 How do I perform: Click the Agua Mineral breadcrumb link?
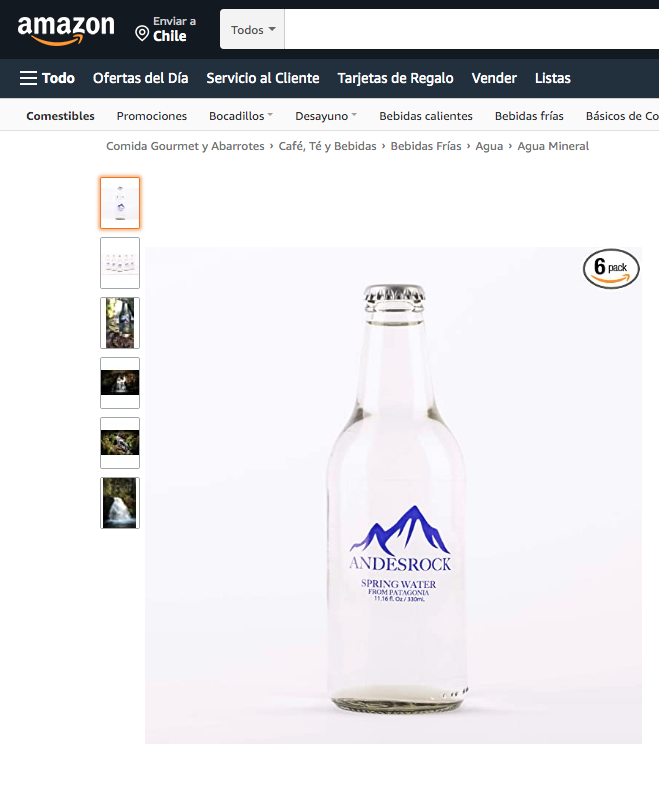pyautogui.click(x=553, y=146)
